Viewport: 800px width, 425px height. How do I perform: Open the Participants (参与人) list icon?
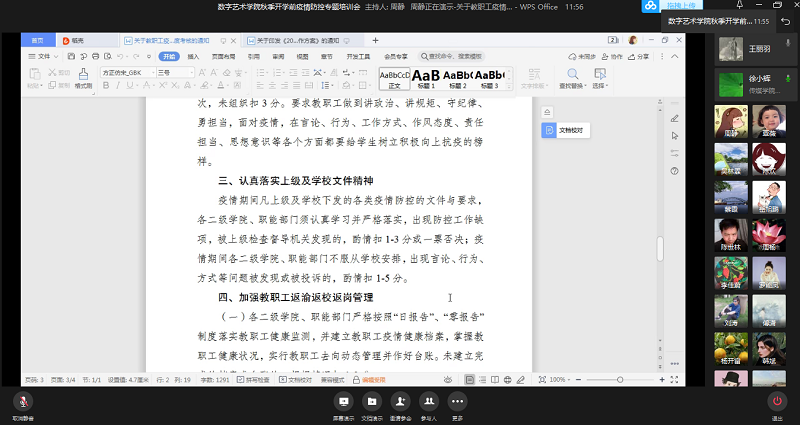point(429,402)
